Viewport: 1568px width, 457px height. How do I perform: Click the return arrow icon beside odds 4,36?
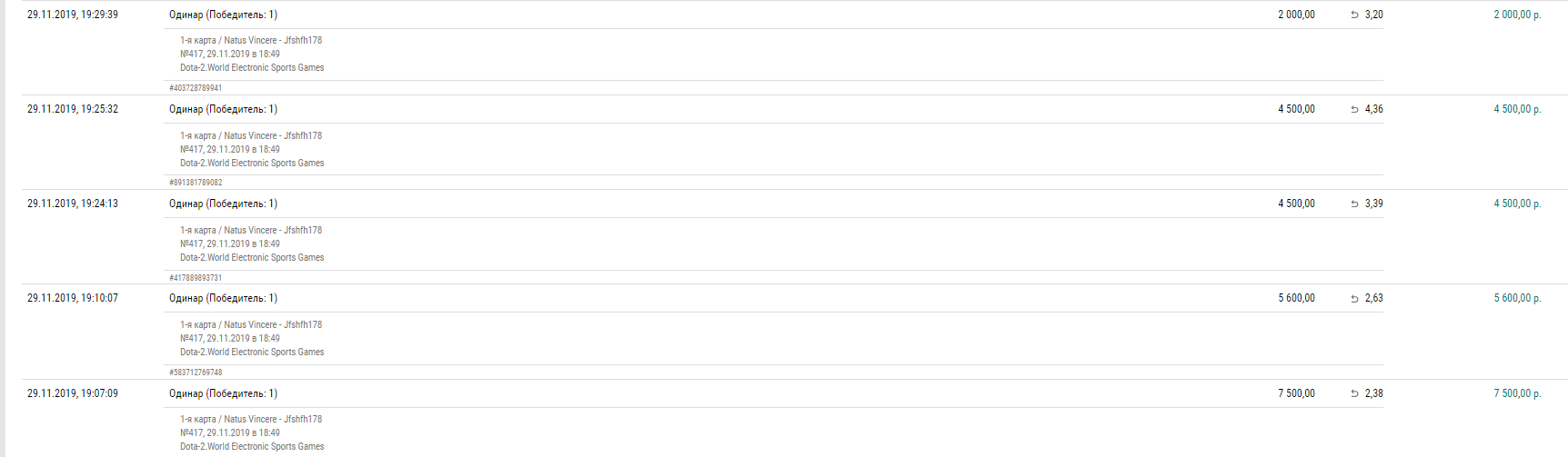[1354, 109]
